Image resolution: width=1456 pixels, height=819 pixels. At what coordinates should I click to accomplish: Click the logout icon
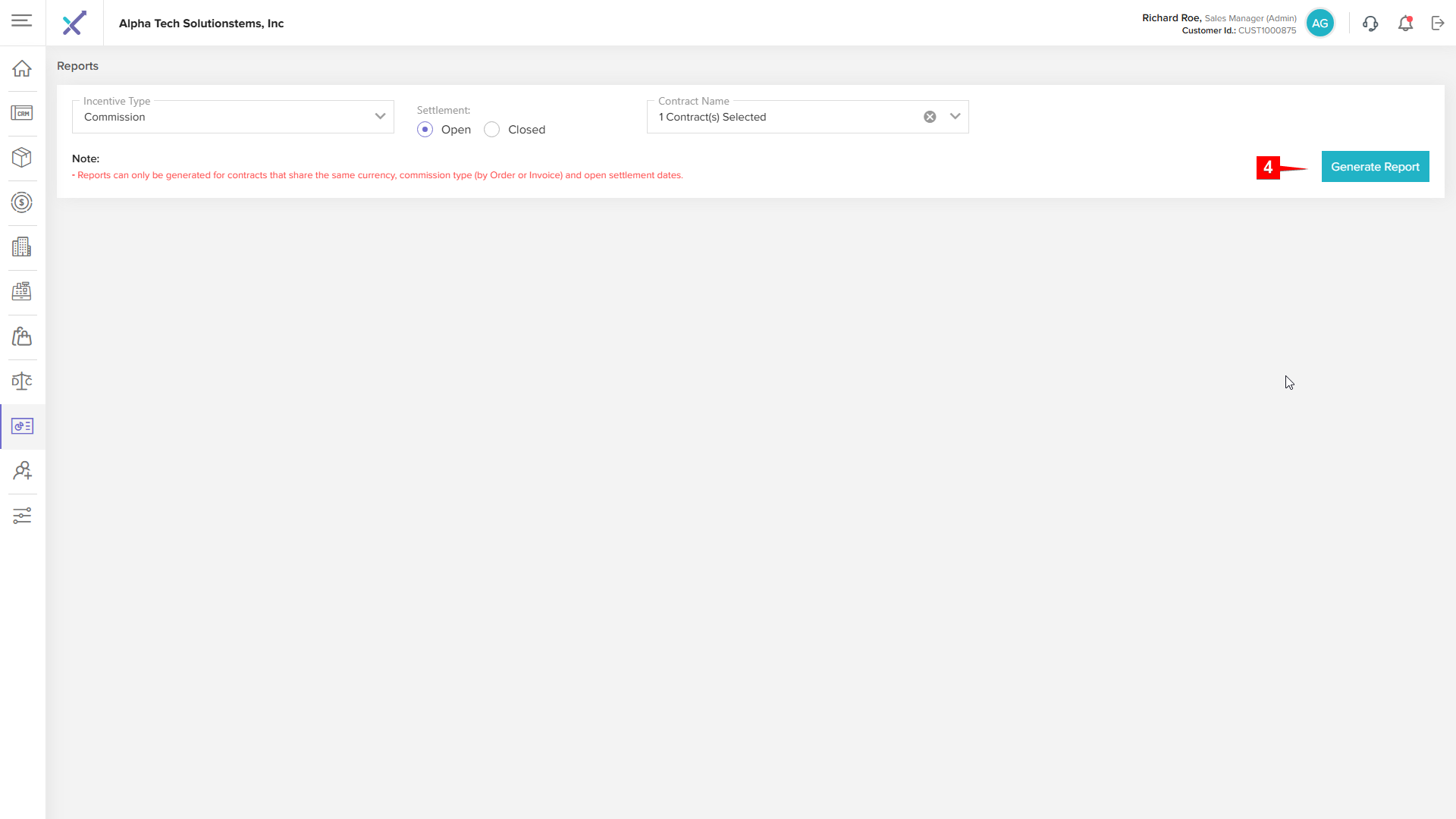click(1438, 24)
